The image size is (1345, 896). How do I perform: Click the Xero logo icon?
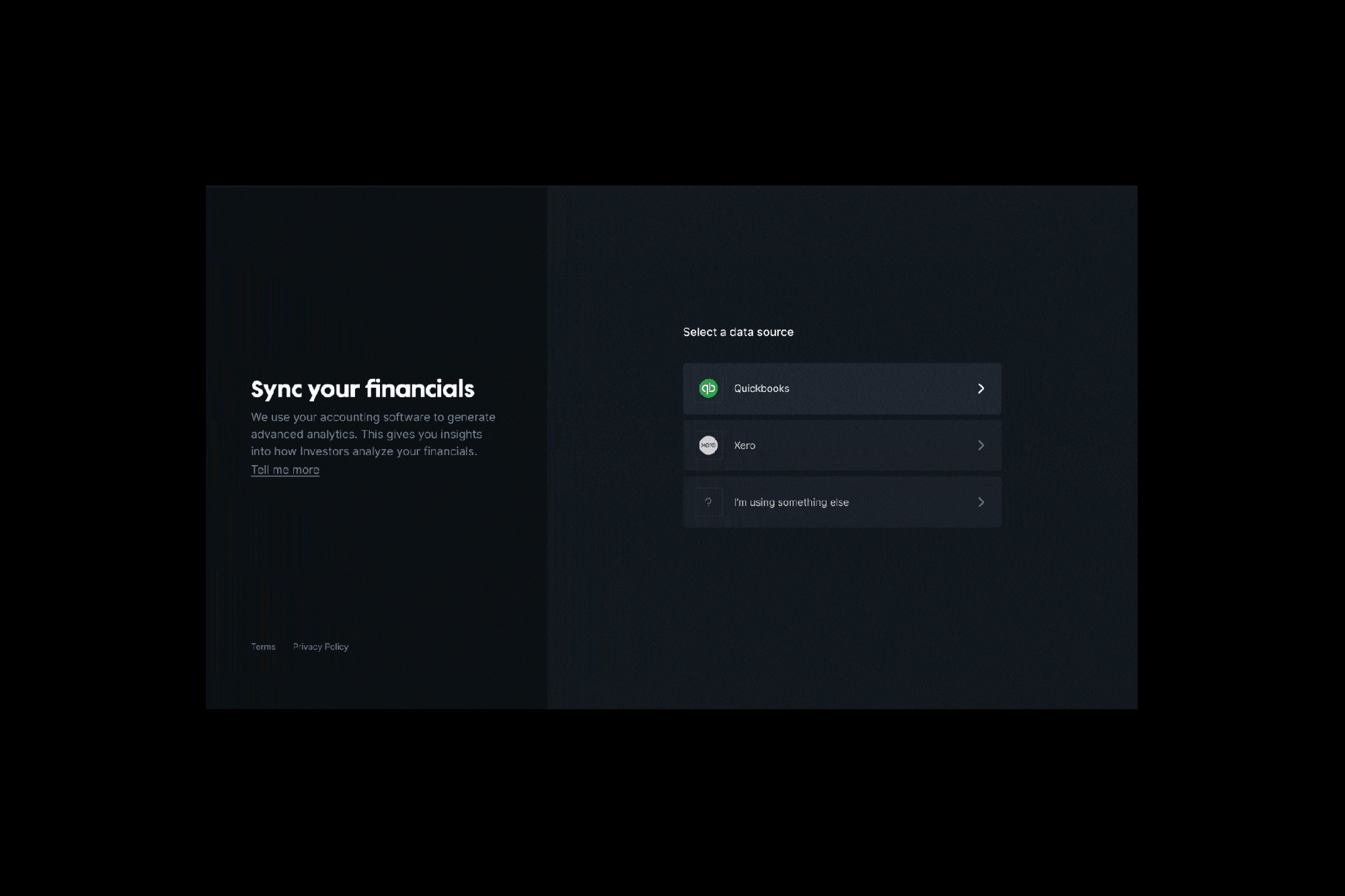tap(708, 445)
